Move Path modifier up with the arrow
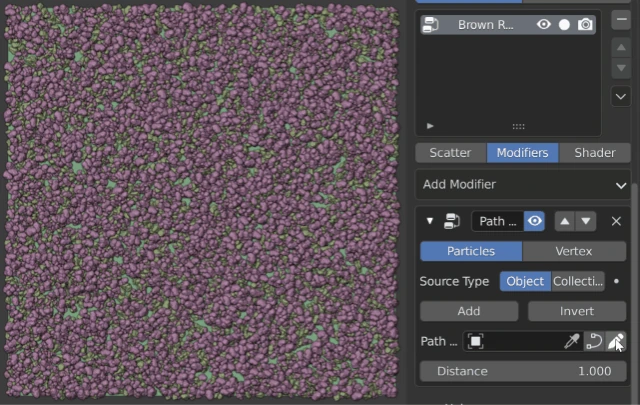The image size is (640, 405). 565,221
